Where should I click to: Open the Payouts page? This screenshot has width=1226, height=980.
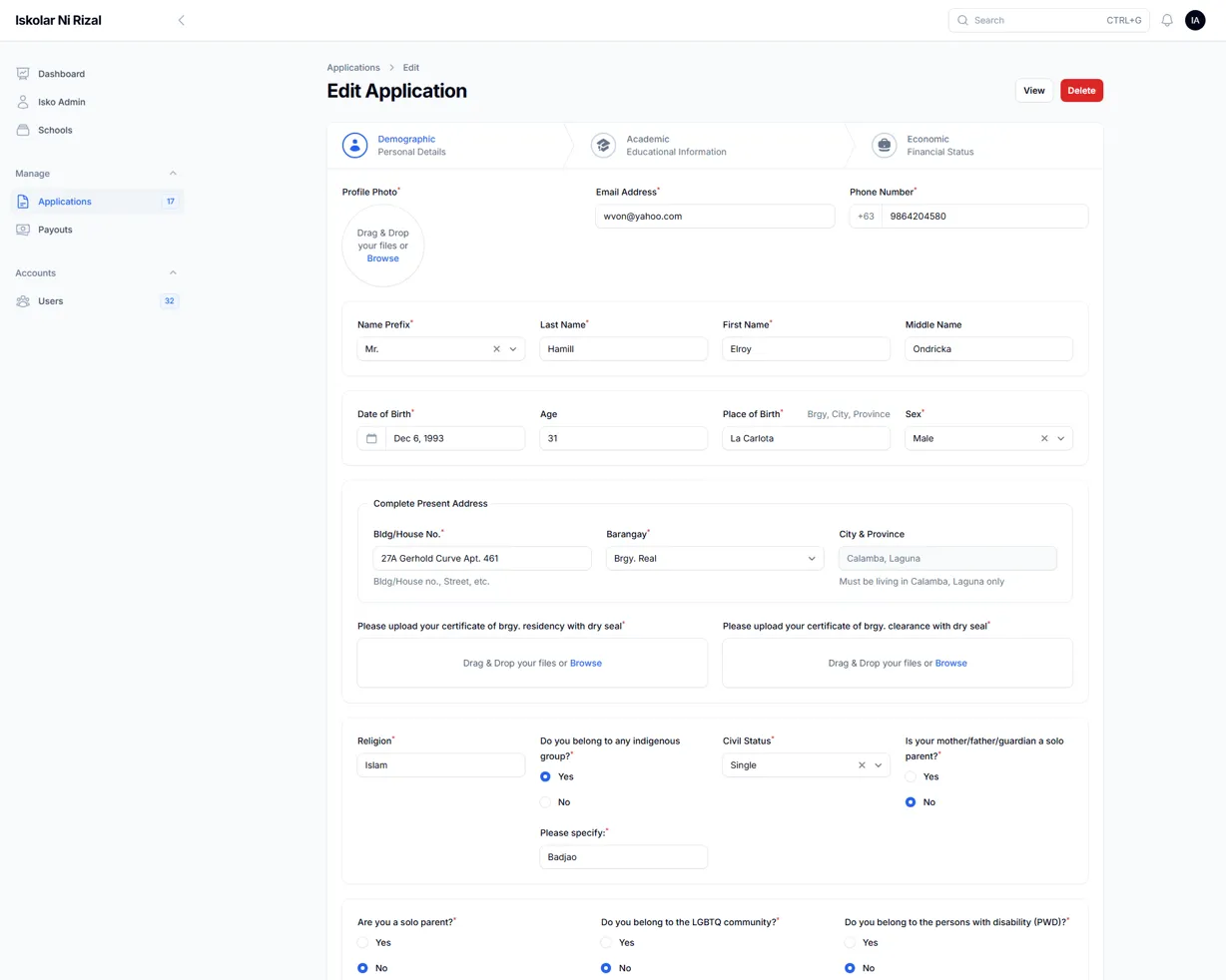(x=97, y=230)
